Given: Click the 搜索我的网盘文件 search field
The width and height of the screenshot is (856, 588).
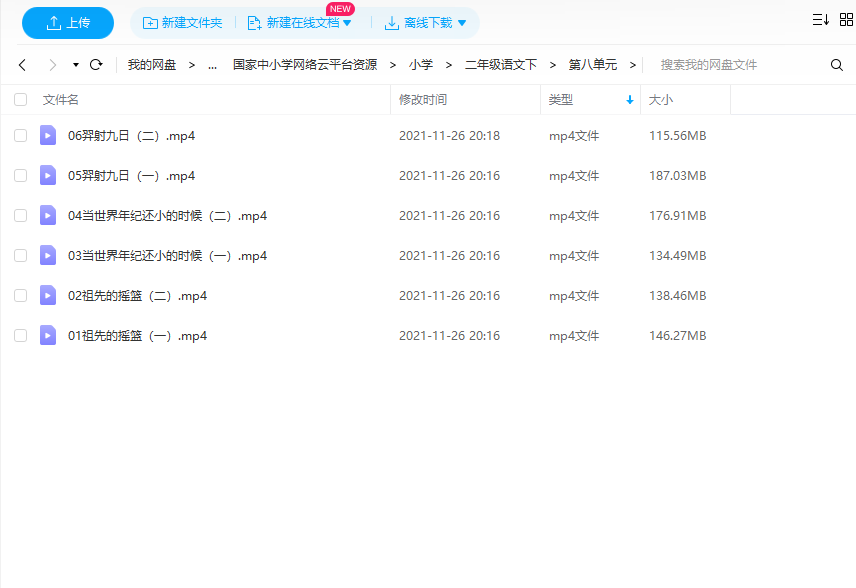Looking at the screenshot, I should (x=740, y=65).
